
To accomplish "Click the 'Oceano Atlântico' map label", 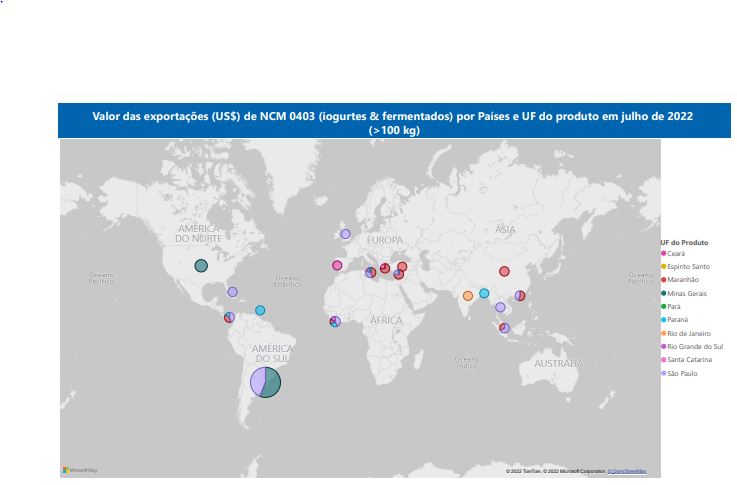I will point(288,281).
